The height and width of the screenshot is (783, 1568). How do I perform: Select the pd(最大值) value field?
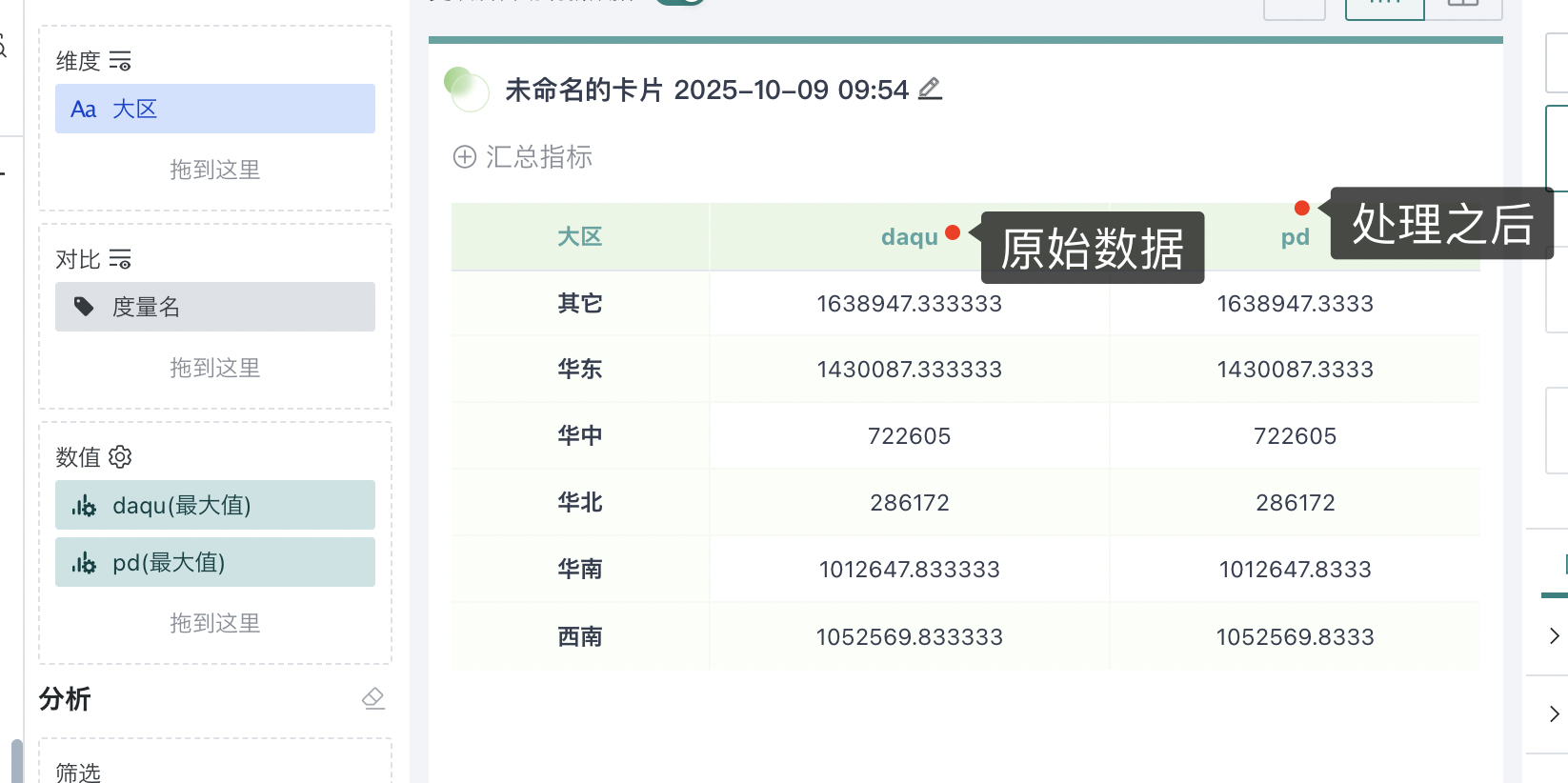(x=215, y=562)
